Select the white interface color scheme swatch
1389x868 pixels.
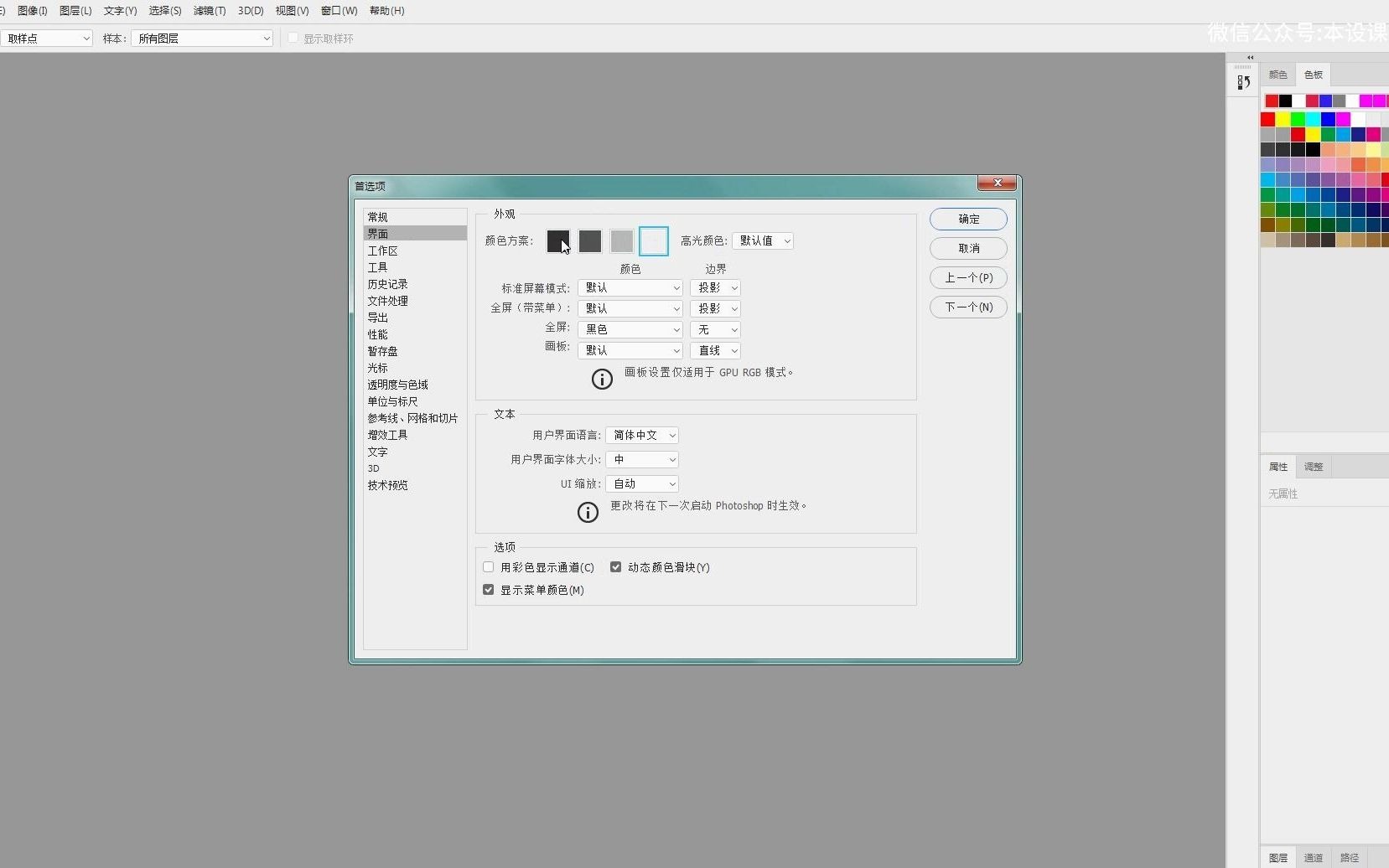[654, 241]
